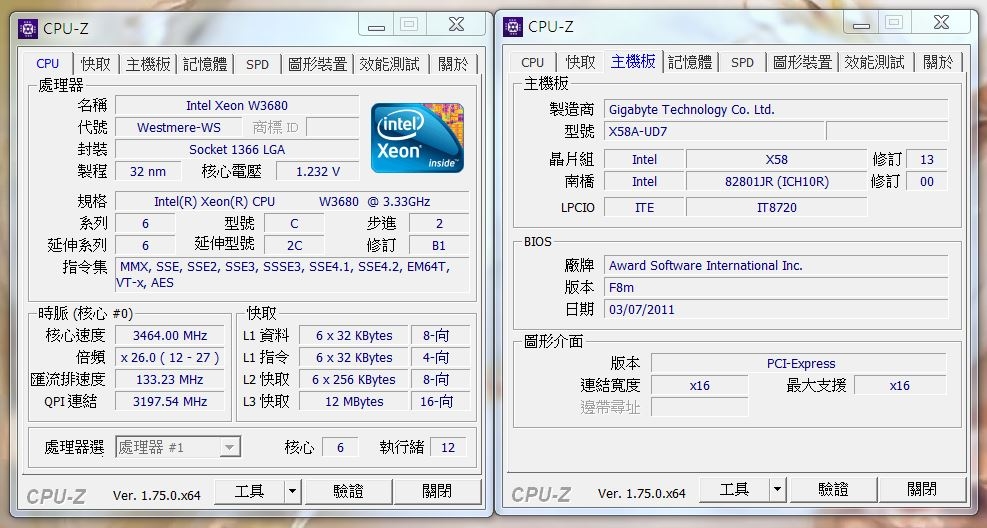This screenshot has height=528, width=987.
Task: Open 關於 tab in left CPU-Z window
Action: pos(453,64)
